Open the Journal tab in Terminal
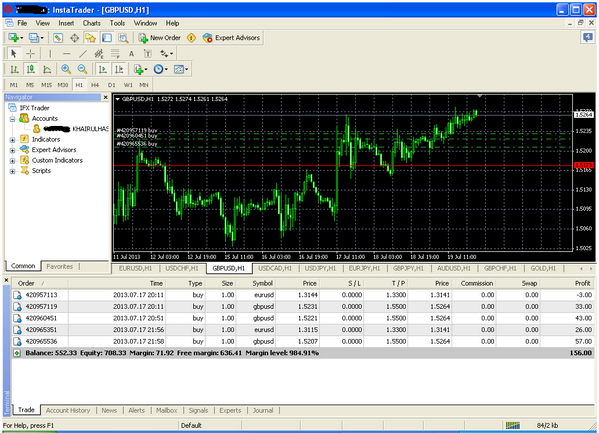Screen dimensions: 599x433 263,410
